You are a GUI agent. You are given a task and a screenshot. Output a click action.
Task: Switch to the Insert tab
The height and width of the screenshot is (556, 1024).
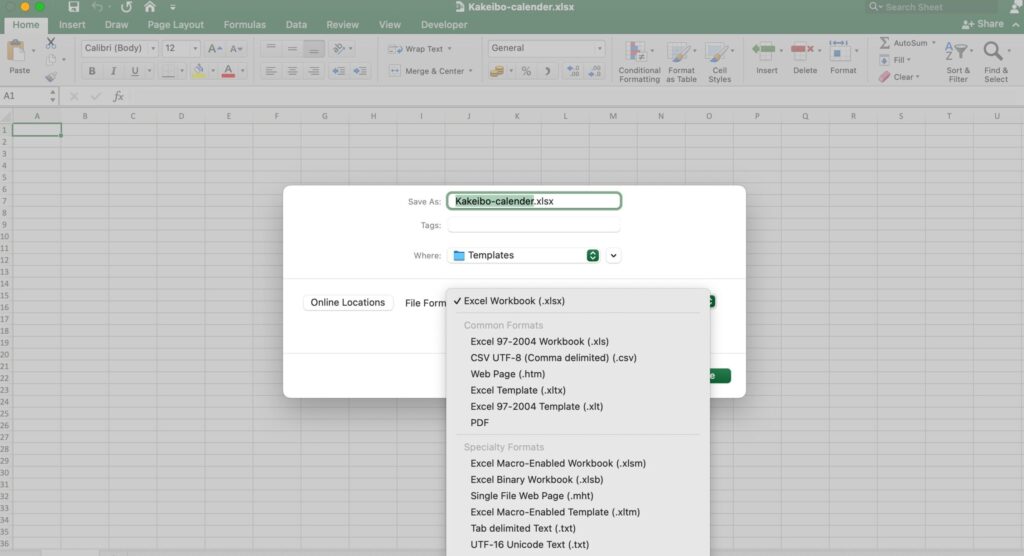[x=72, y=25]
